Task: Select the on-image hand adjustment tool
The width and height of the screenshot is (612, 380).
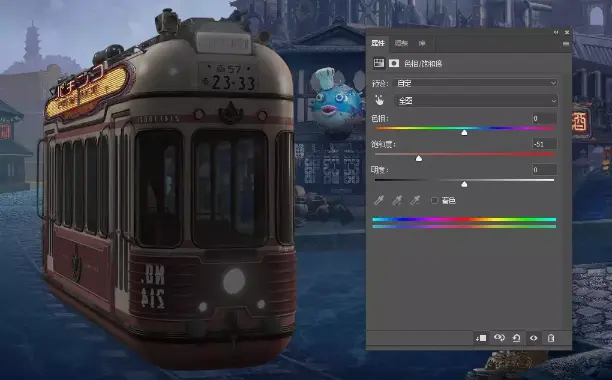Action: coord(379,101)
